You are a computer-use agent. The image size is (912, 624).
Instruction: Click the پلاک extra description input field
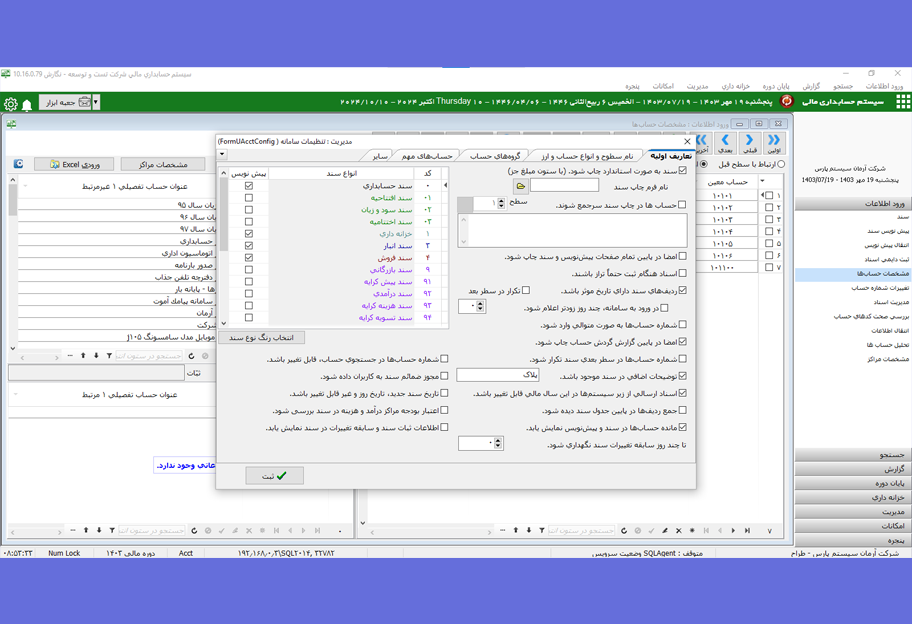498,375
